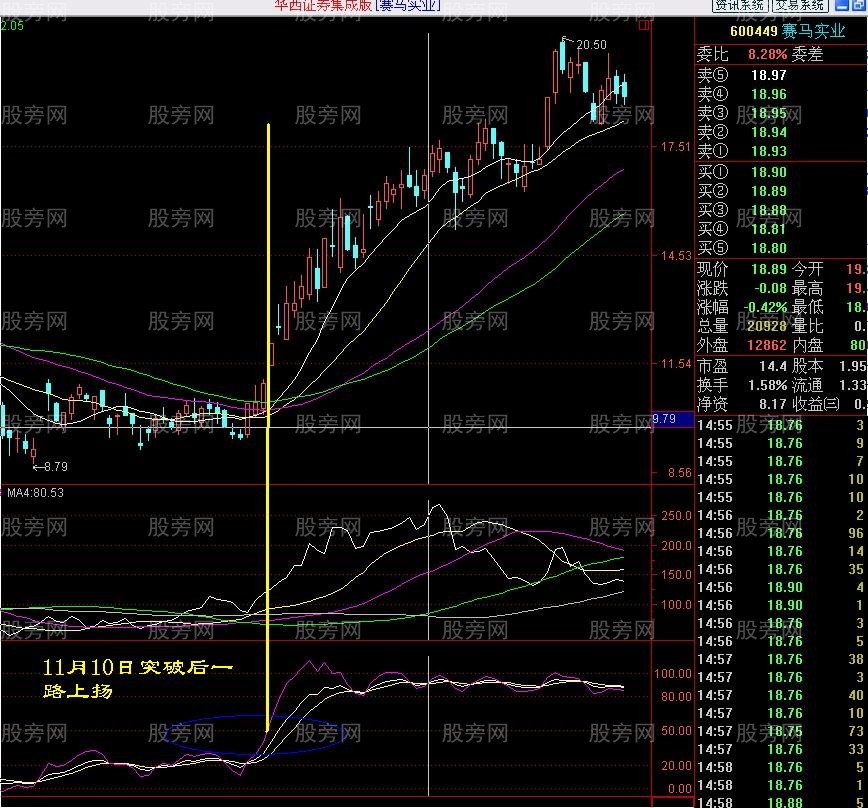
Task: Select the MA4:80.53 indicator label
Action: 35,493
